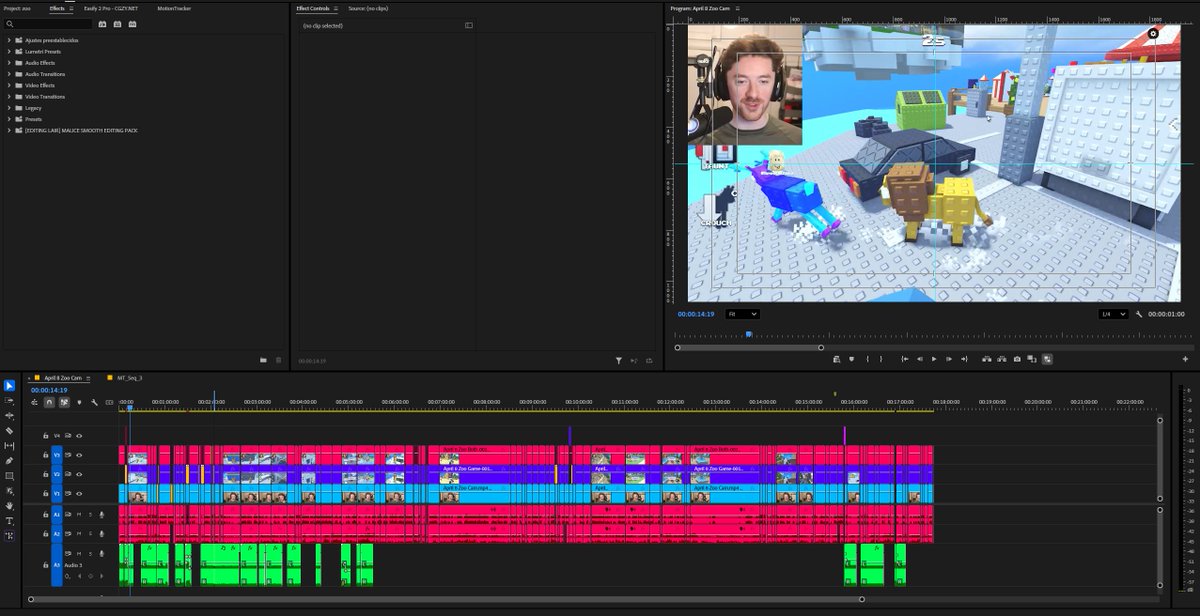Screen dimensions: 1200x616
Task: Select the Selection tool arrow
Action: [9, 385]
